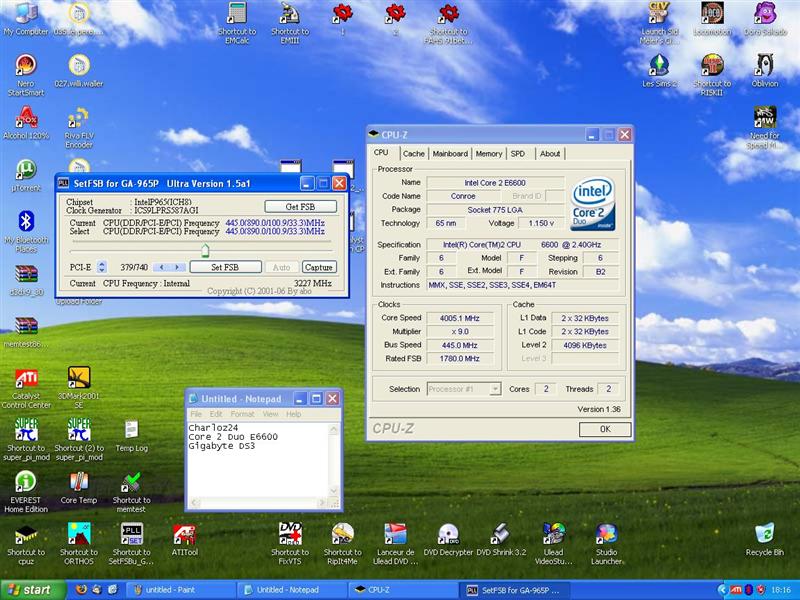Open Shortcut to memtest icon

(x=131, y=492)
